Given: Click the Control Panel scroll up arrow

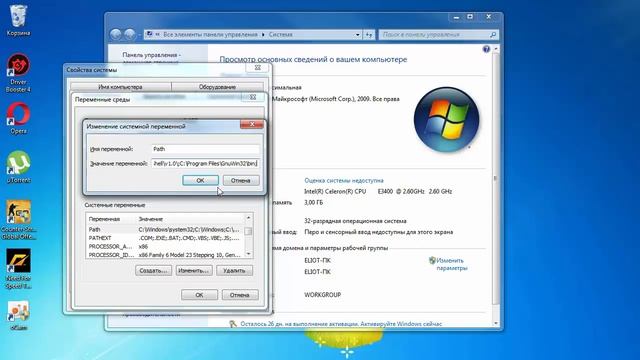Looking at the screenshot, I should (x=496, y=49).
